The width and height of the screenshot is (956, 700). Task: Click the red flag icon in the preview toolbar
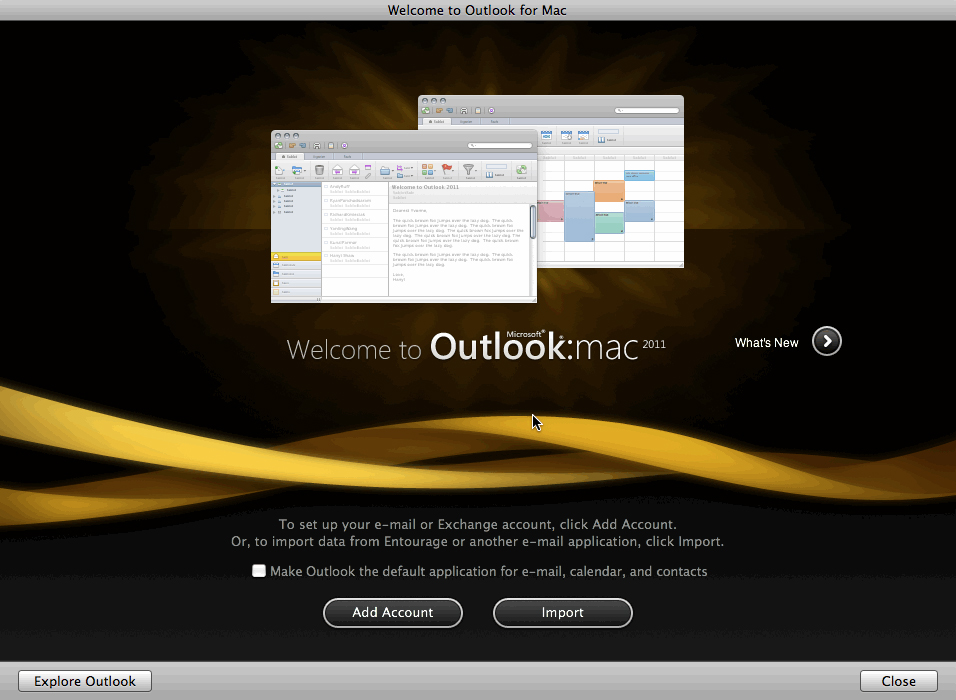pyautogui.click(x=448, y=170)
